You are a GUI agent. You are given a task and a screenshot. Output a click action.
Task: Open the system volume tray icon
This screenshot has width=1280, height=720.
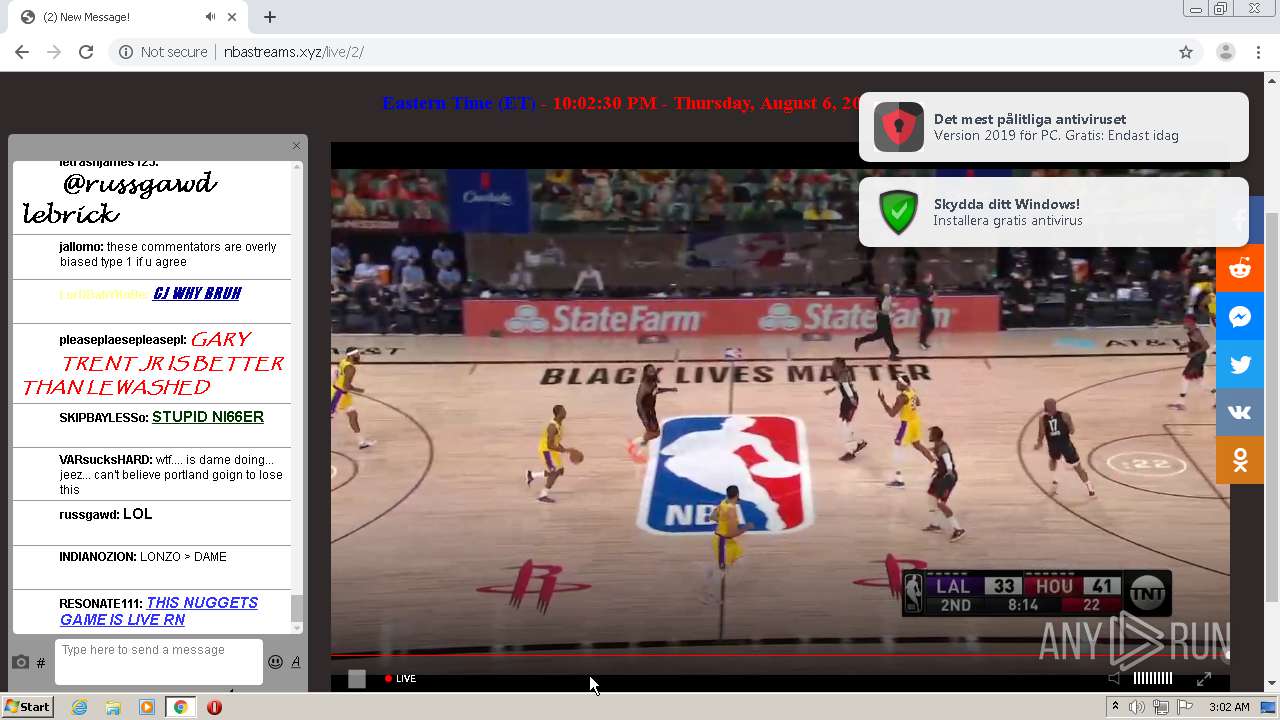[x=1137, y=707]
